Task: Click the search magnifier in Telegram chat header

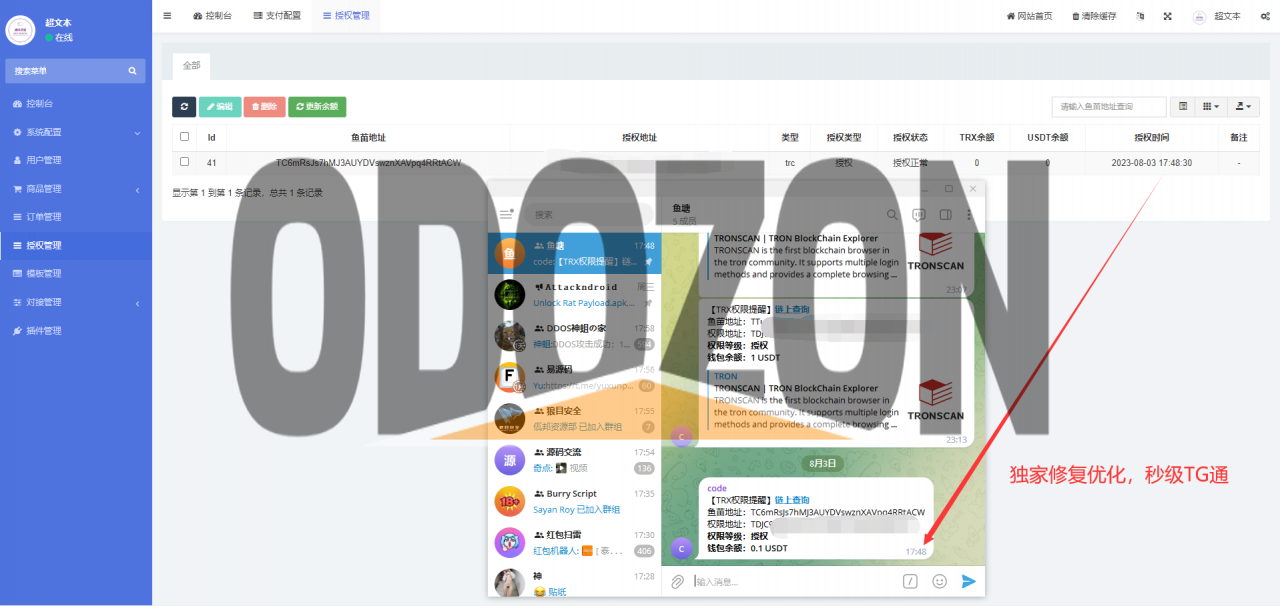Action: (892, 214)
